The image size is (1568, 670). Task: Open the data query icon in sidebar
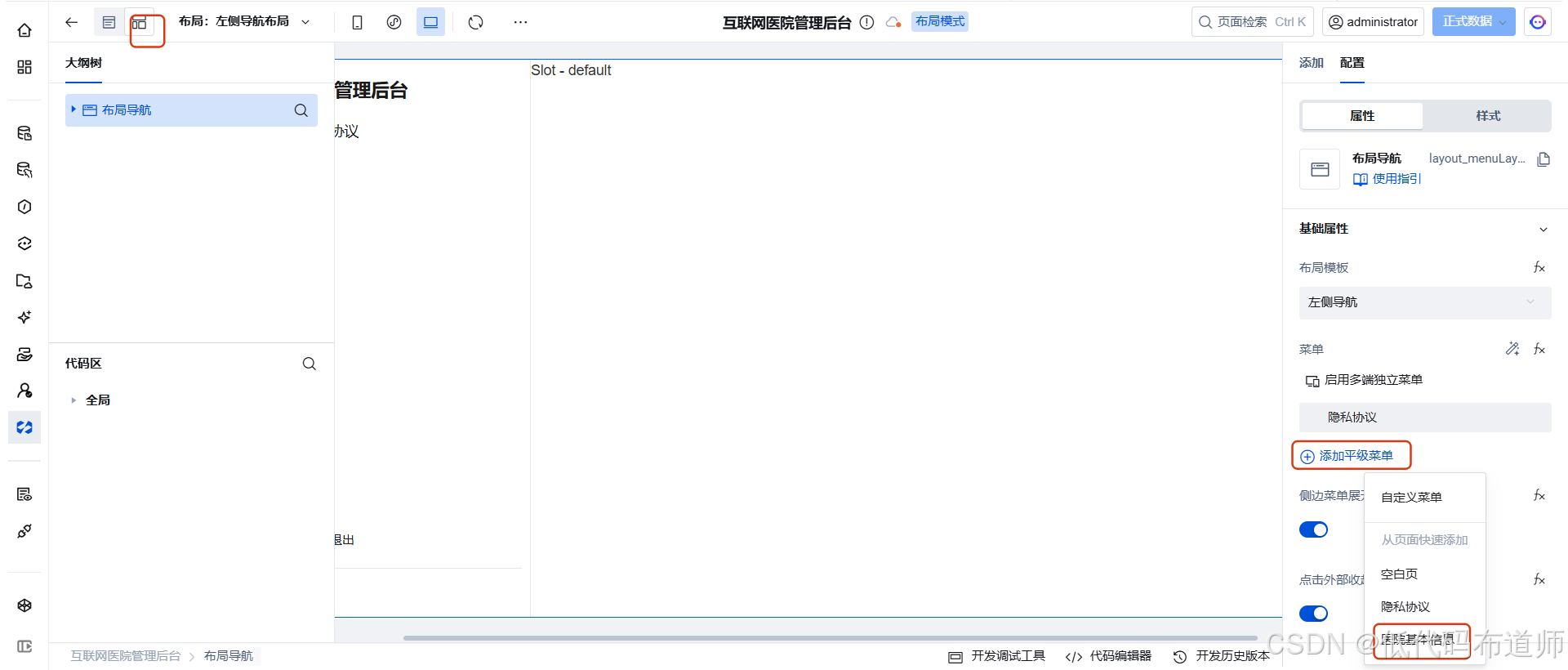coord(24,170)
